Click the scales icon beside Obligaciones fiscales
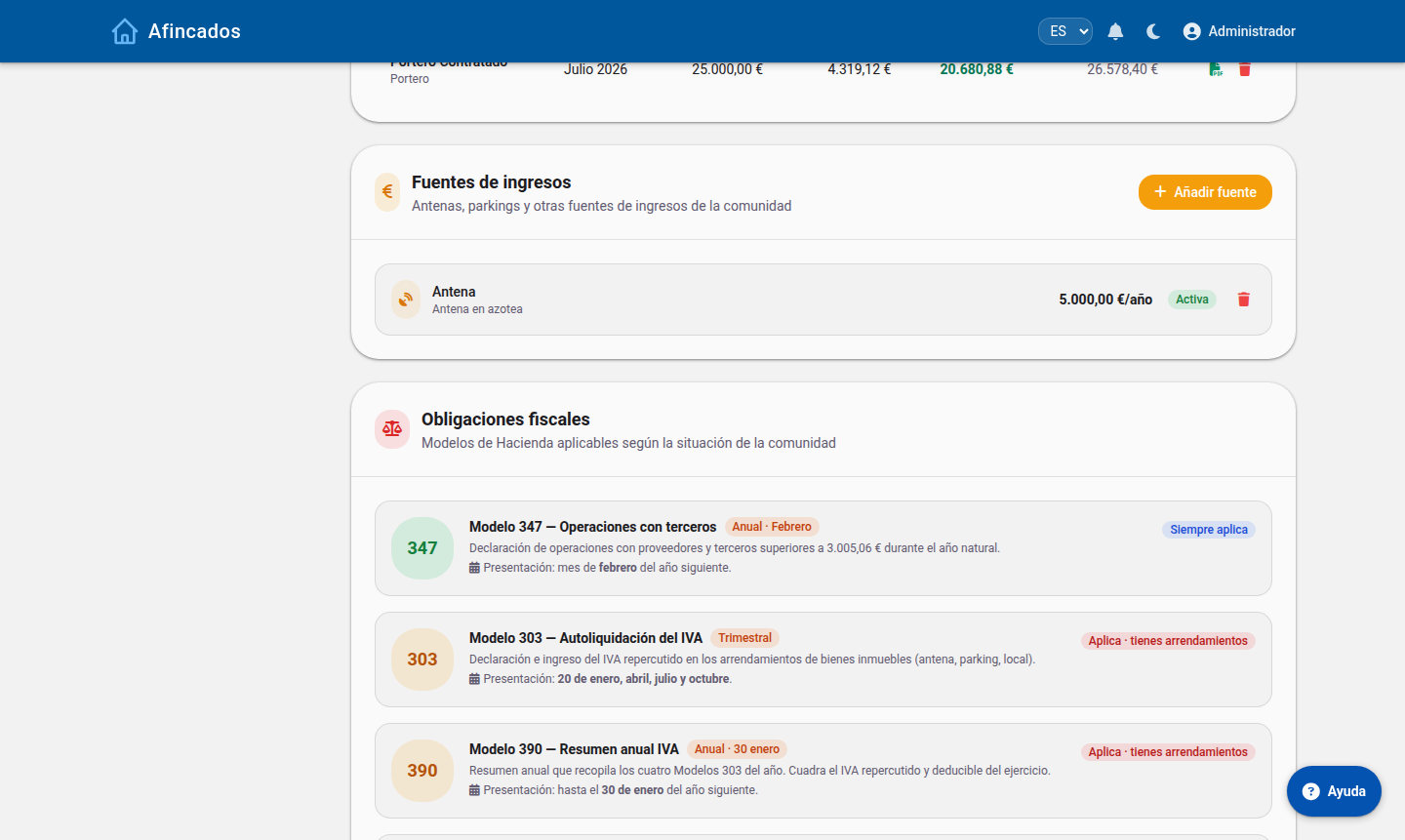The image size is (1405, 840). click(392, 429)
